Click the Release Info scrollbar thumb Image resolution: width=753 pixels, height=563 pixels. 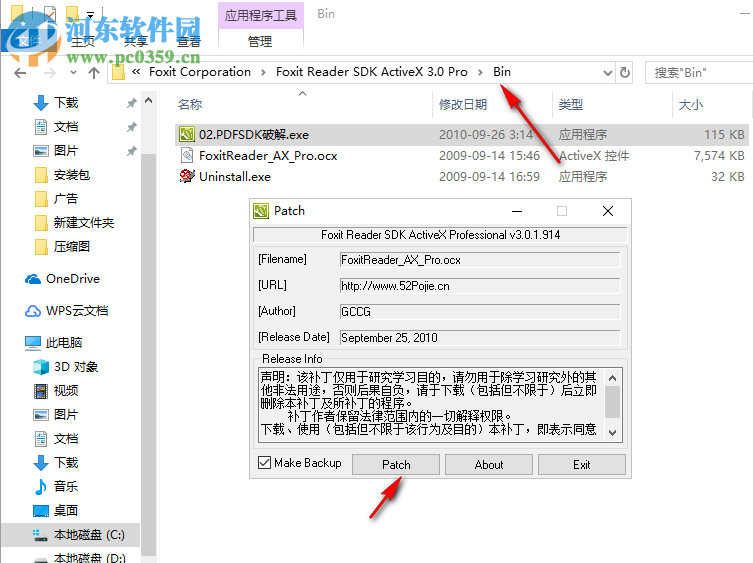[612, 402]
